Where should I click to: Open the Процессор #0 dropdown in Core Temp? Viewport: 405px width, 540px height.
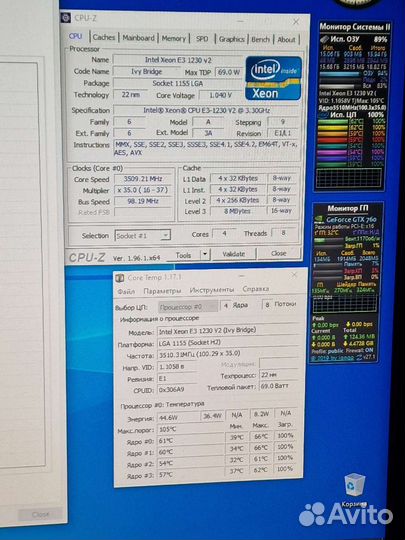(188, 306)
